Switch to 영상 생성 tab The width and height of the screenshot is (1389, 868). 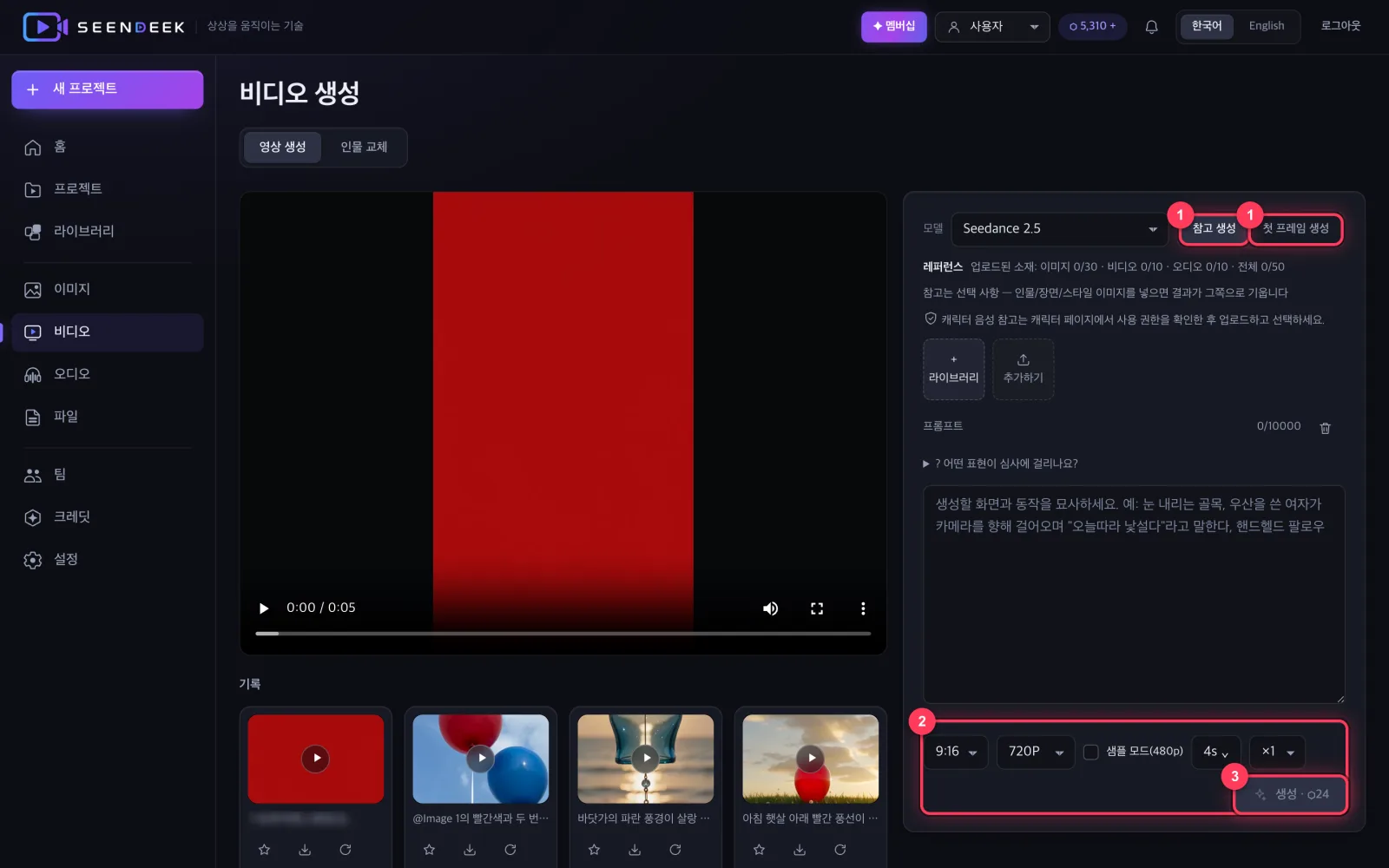(x=282, y=148)
